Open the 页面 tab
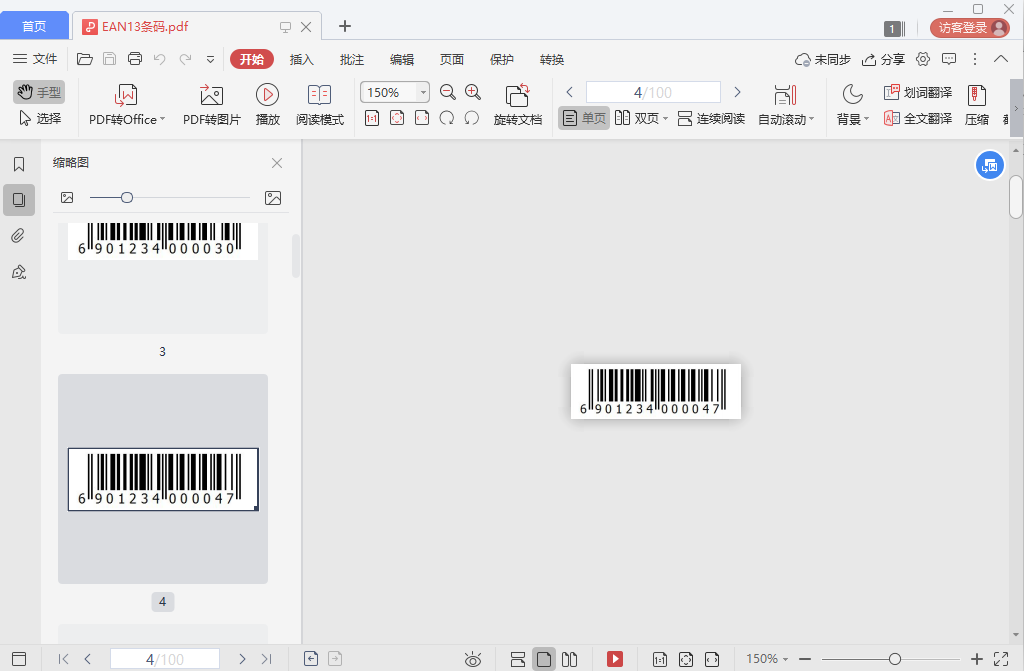Image resolution: width=1024 pixels, height=671 pixels. (x=451, y=59)
